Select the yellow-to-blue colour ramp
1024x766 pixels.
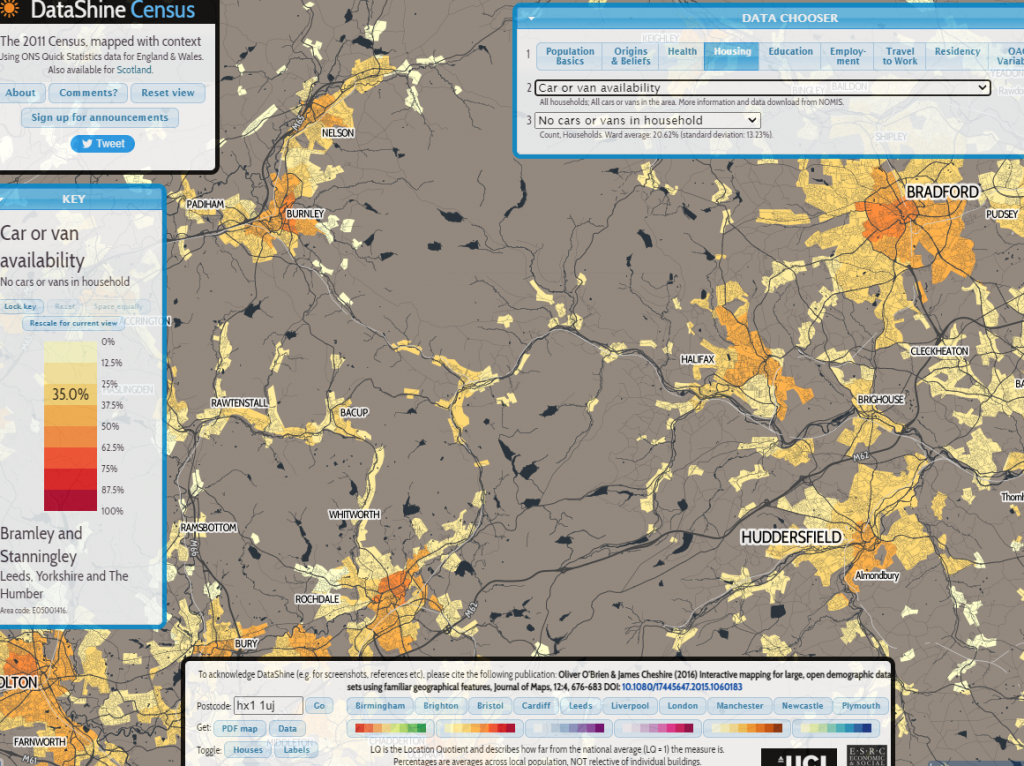pyautogui.click(x=836, y=728)
